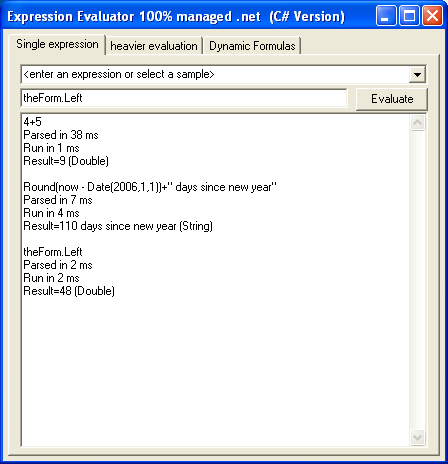Click the results scrollbar up arrow
Screen dimensions: 448x464
point(417,123)
